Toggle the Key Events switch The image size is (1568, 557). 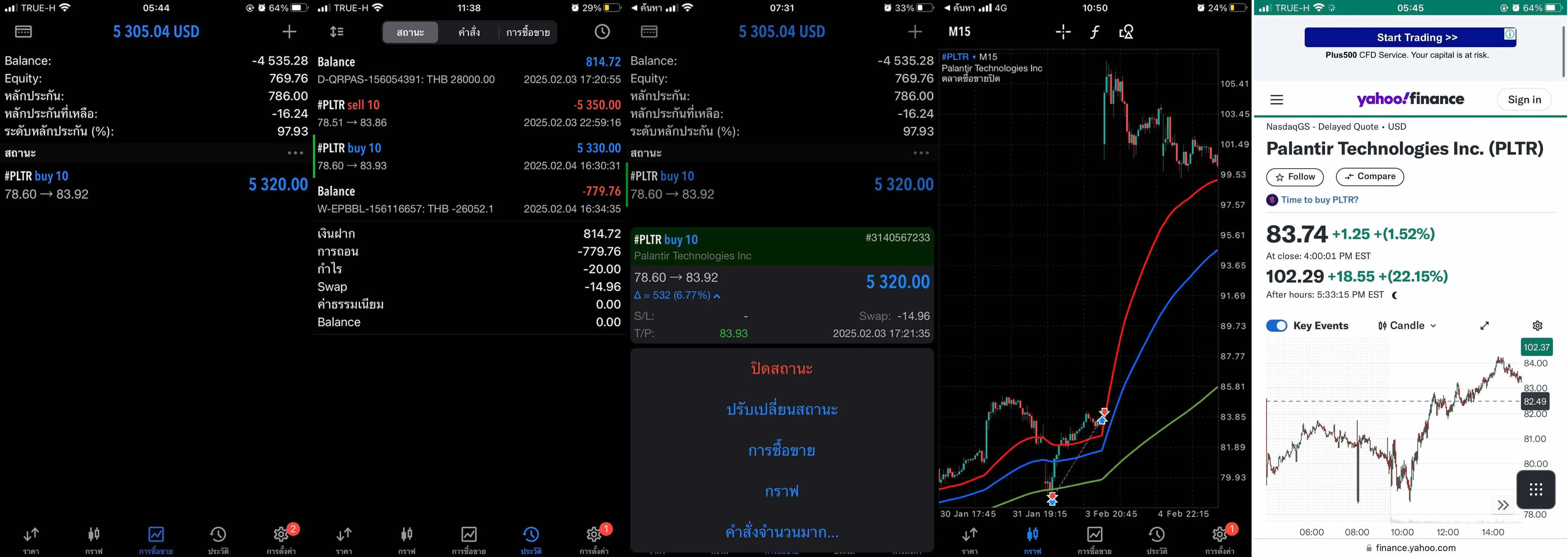click(x=1276, y=326)
